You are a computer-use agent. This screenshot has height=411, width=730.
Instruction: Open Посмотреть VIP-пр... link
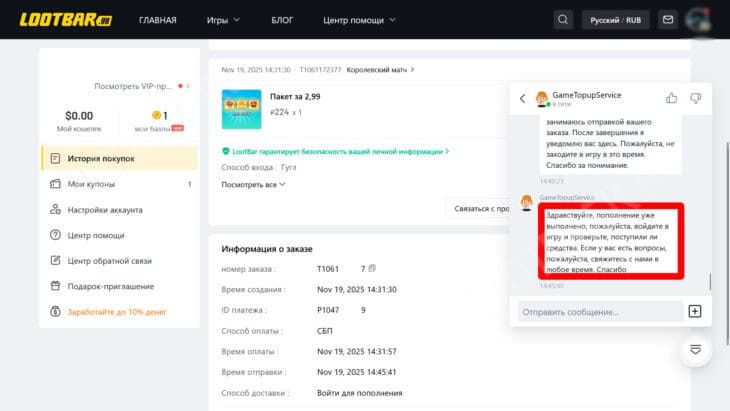142,86
